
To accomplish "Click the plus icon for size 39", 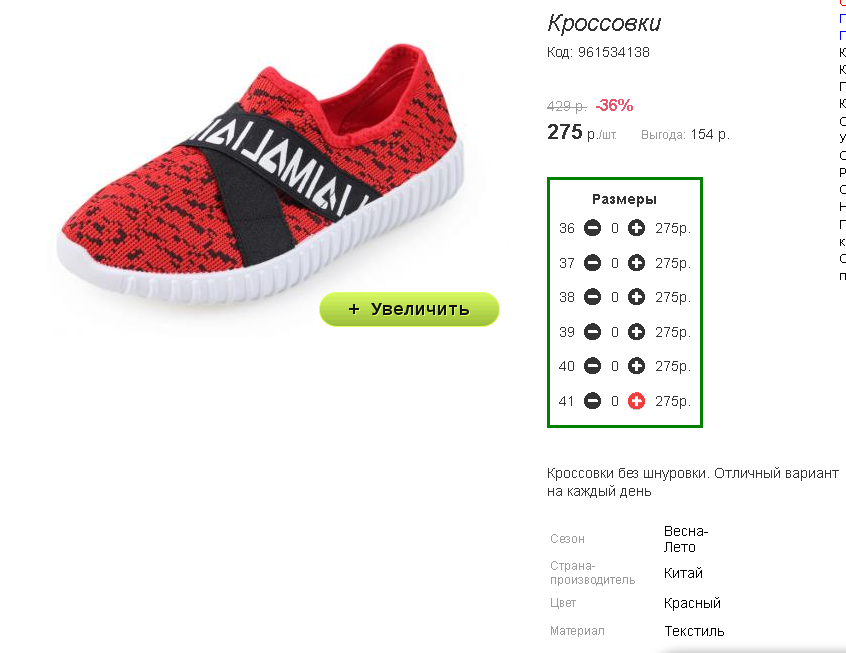I will [636, 331].
